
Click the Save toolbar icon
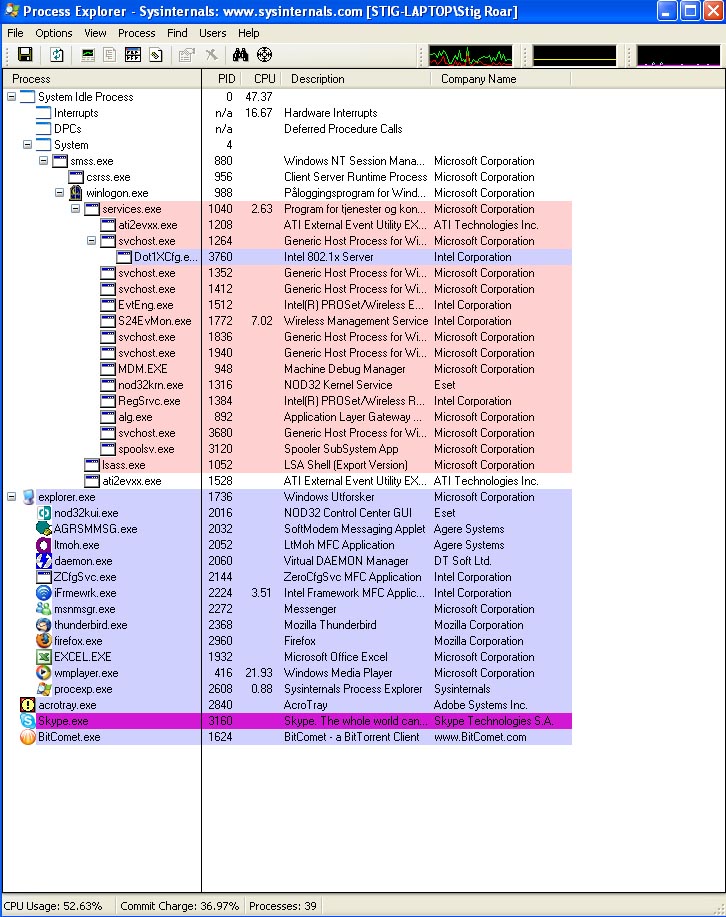coord(25,55)
